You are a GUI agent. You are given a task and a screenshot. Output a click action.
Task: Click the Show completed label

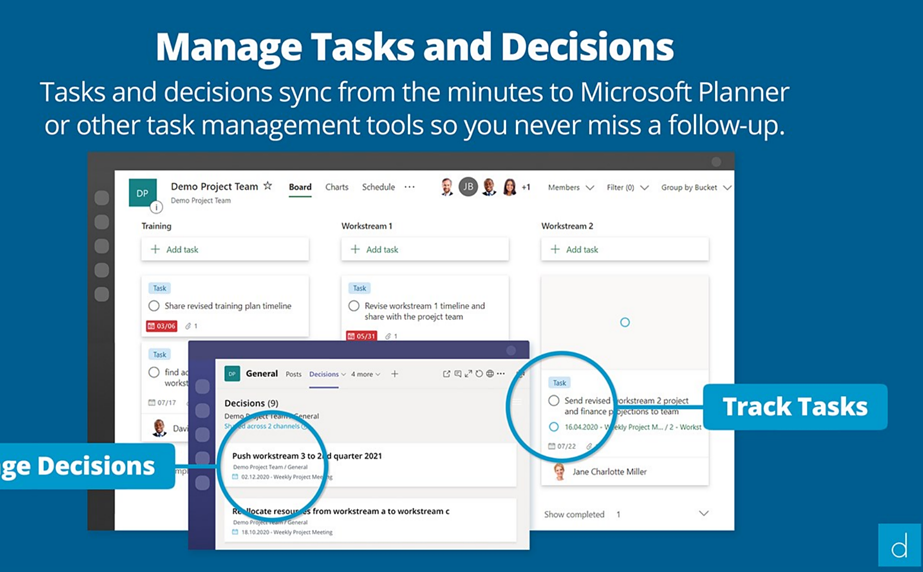[x=574, y=514]
